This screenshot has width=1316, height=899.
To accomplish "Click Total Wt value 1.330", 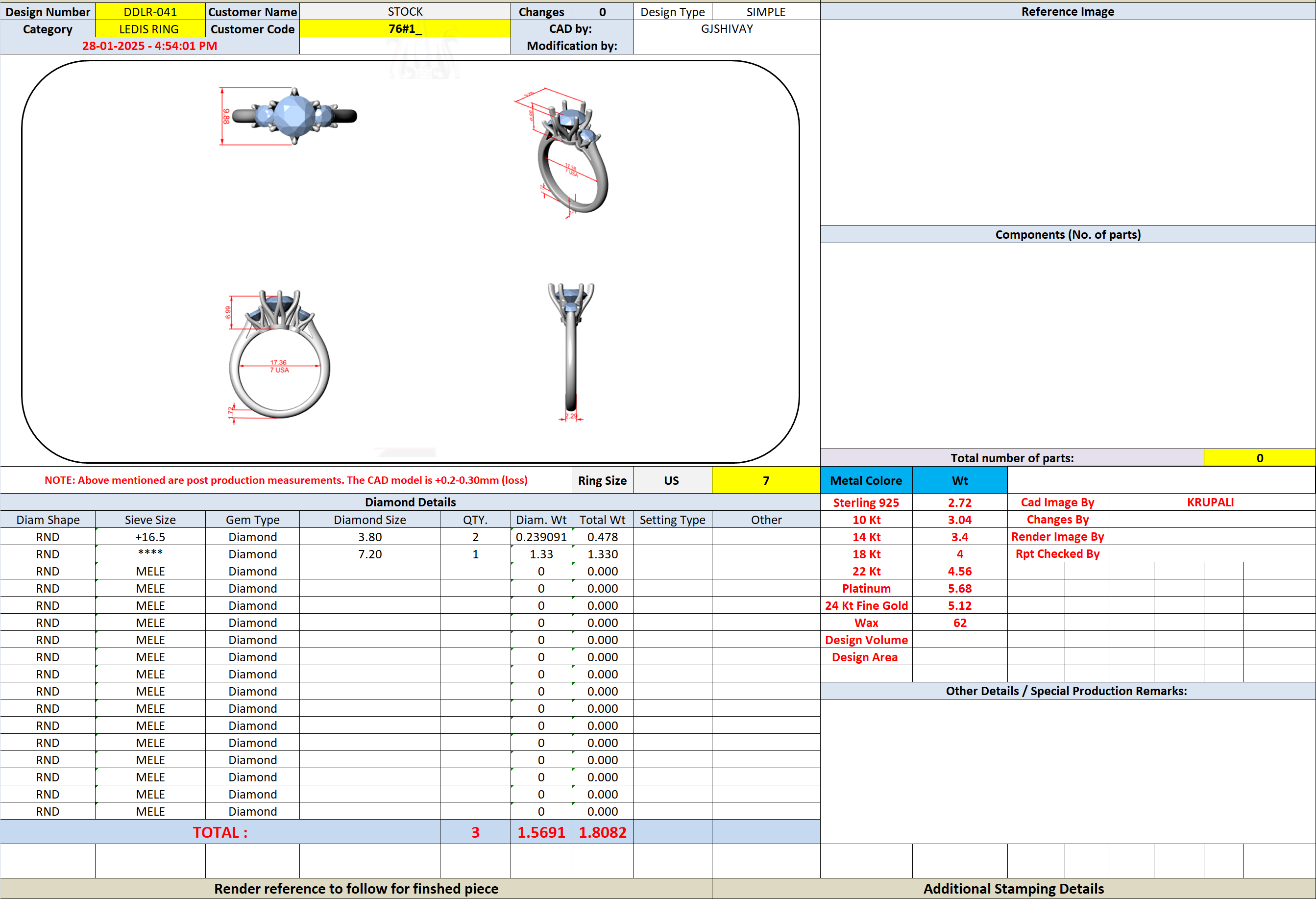I will pyautogui.click(x=603, y=553).
